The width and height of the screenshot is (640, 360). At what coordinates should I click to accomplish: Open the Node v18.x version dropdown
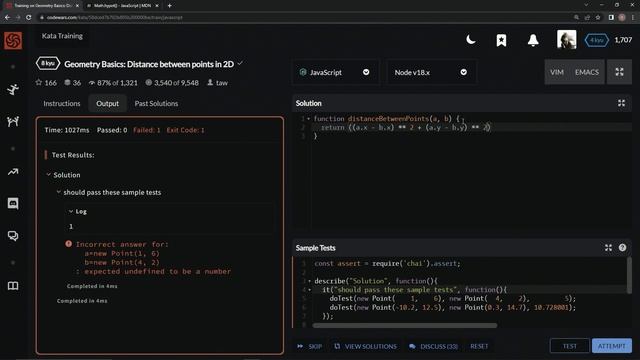[x=431, y=72]
